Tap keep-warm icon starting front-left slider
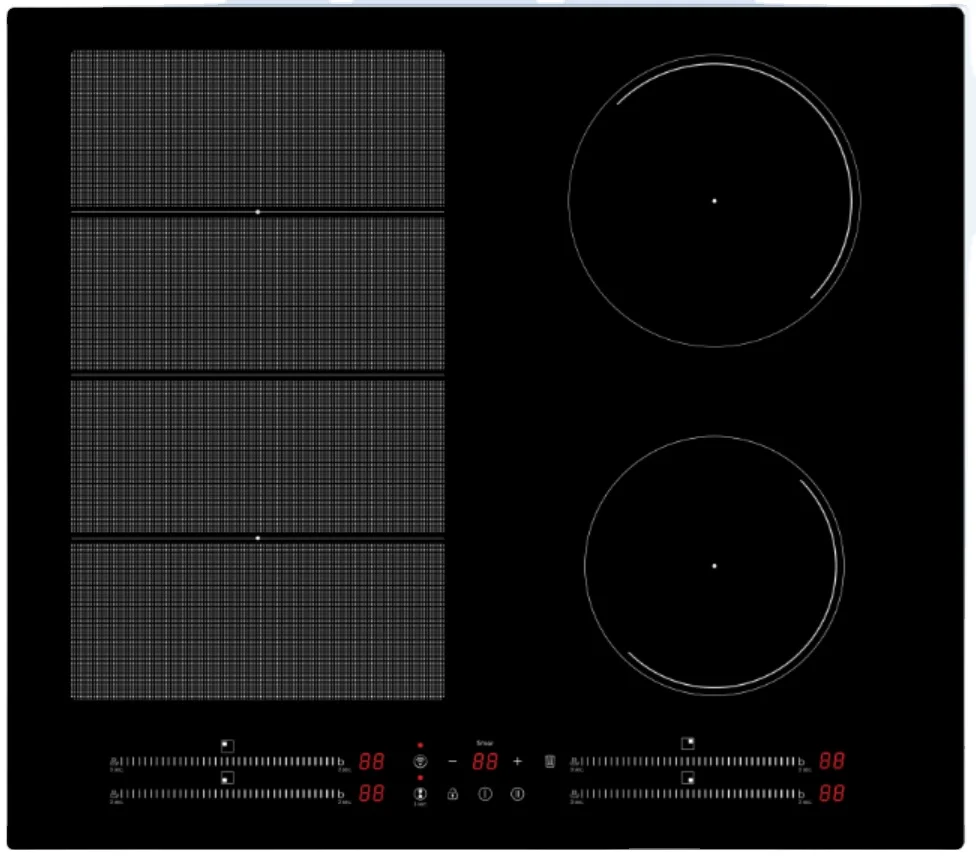Image resolution: width=976 pixels, height=857 pixels. click(114, 794)
